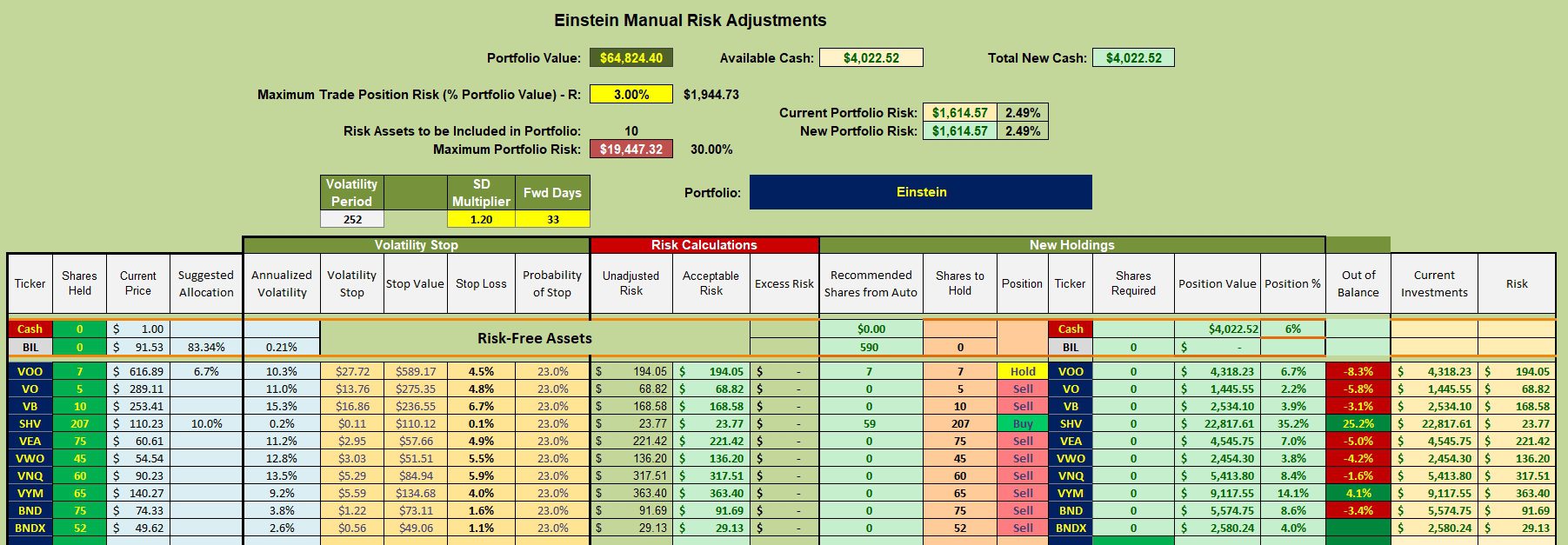Select the Excess Risk column header

[784, 283]
